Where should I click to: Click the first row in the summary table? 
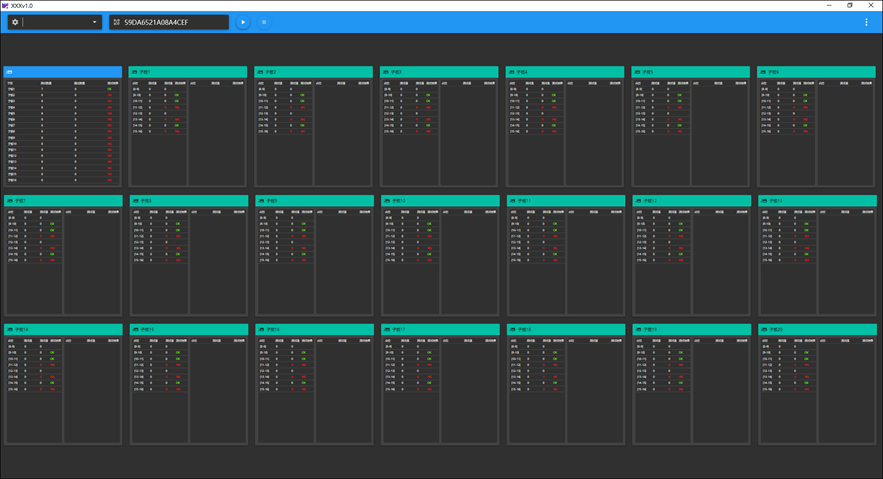click(62, 89)
